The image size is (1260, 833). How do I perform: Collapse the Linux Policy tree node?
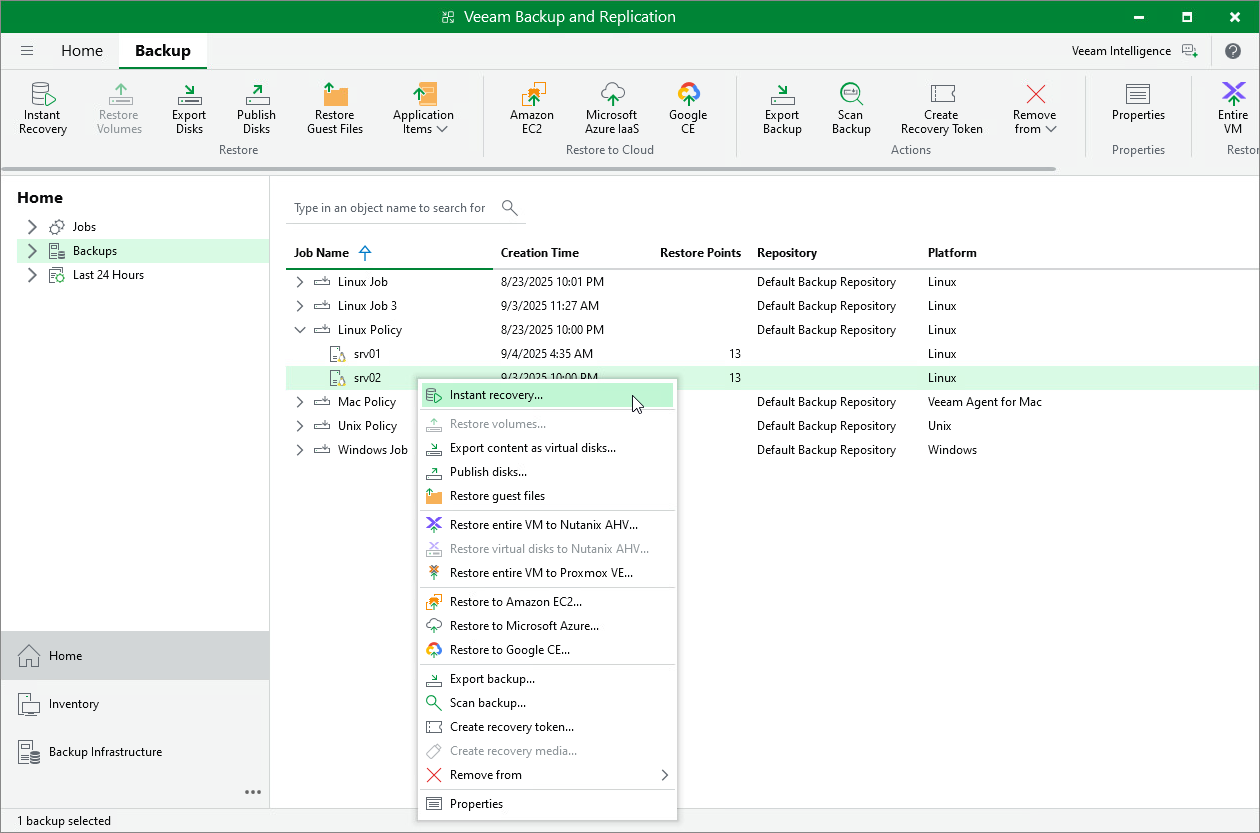coord(299,329)
